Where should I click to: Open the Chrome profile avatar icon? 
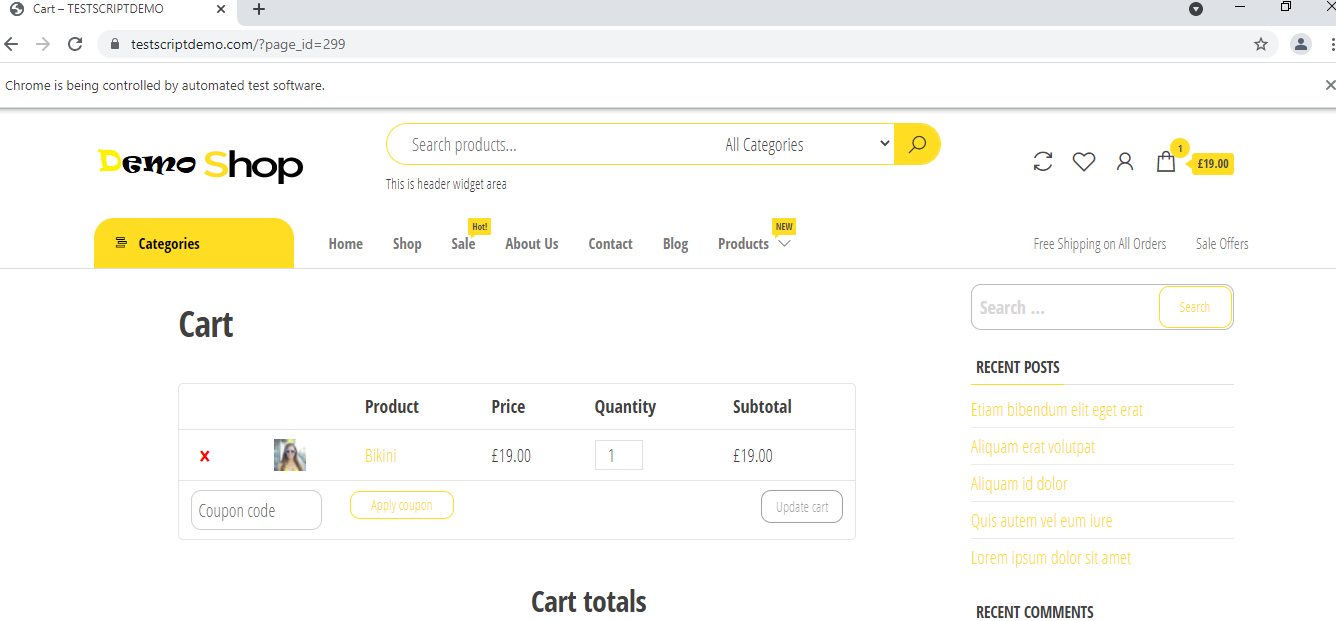click(1300, 44)
